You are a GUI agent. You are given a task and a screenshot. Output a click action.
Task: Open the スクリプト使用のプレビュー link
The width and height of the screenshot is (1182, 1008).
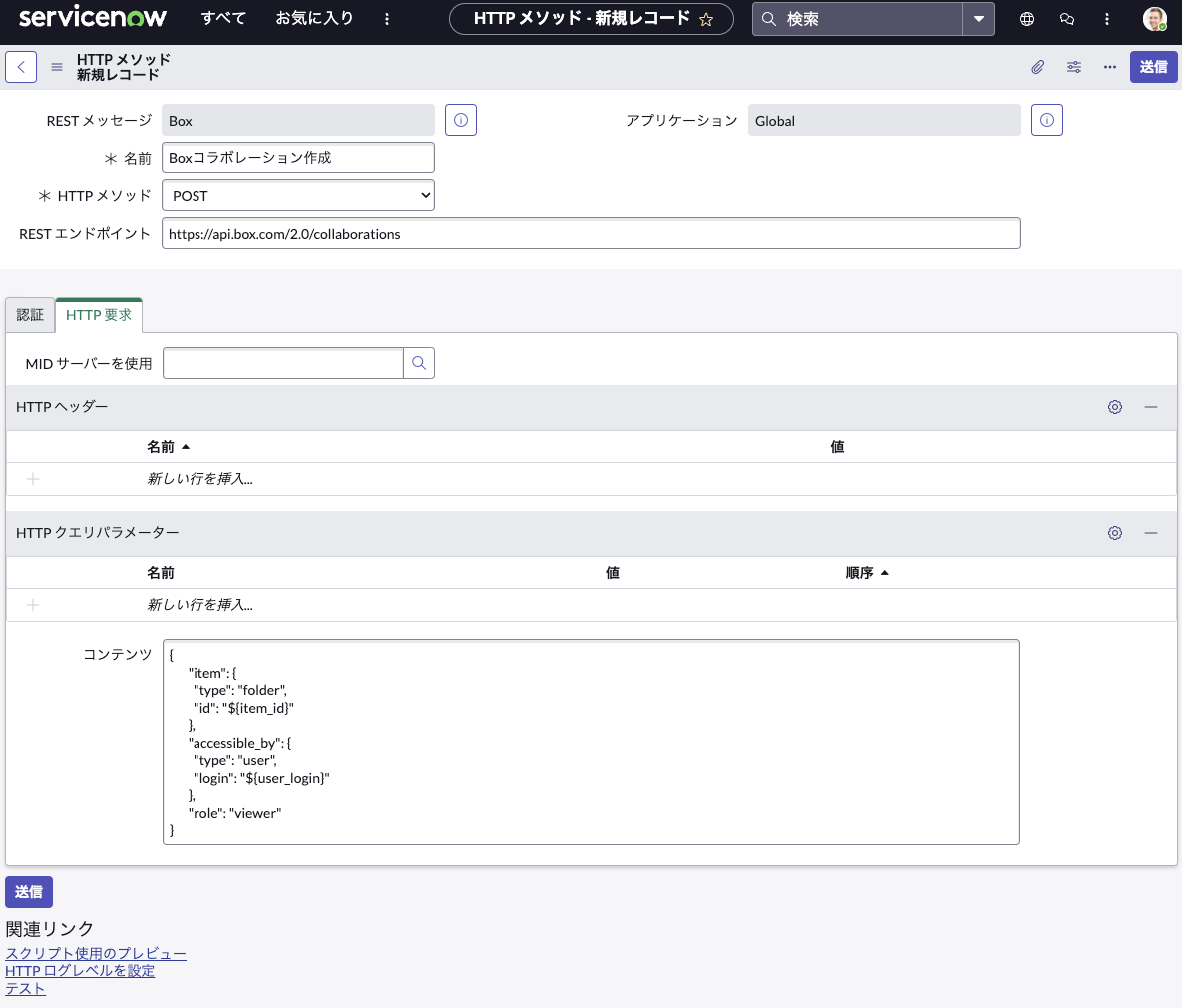pyautogui.click(x=96, y=954)
